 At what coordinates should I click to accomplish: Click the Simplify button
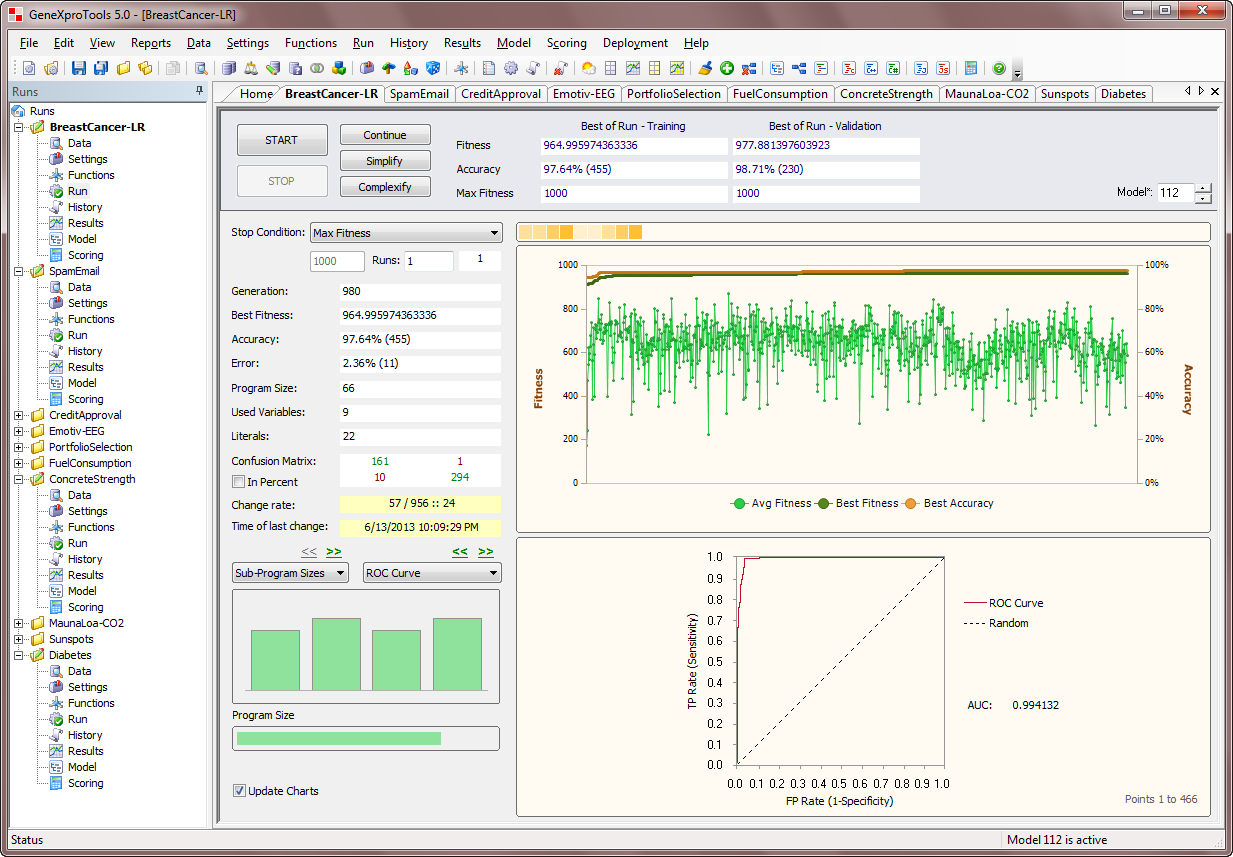[x=385, y=161]
